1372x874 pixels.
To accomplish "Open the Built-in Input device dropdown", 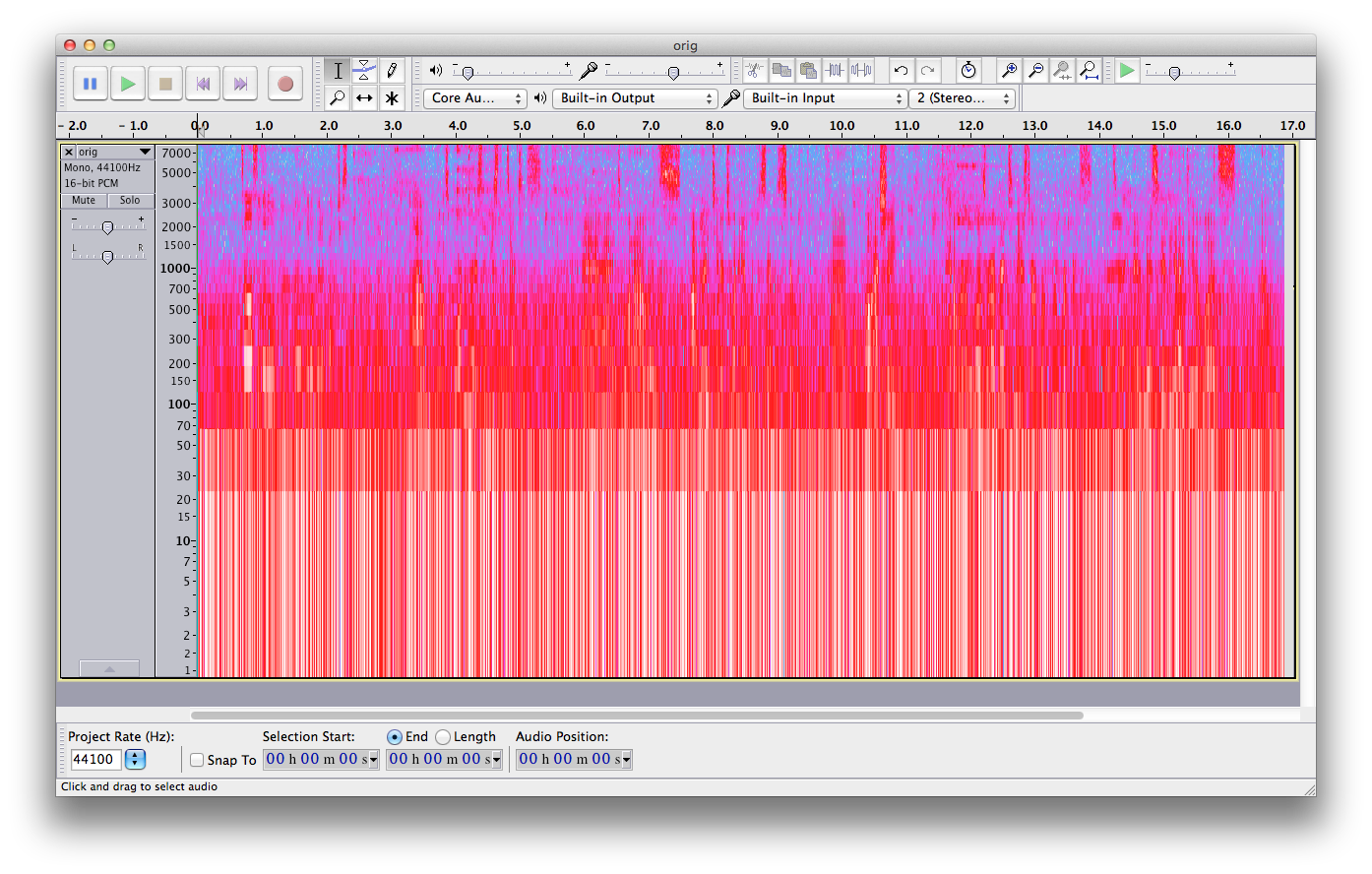I will pos(826,98).
